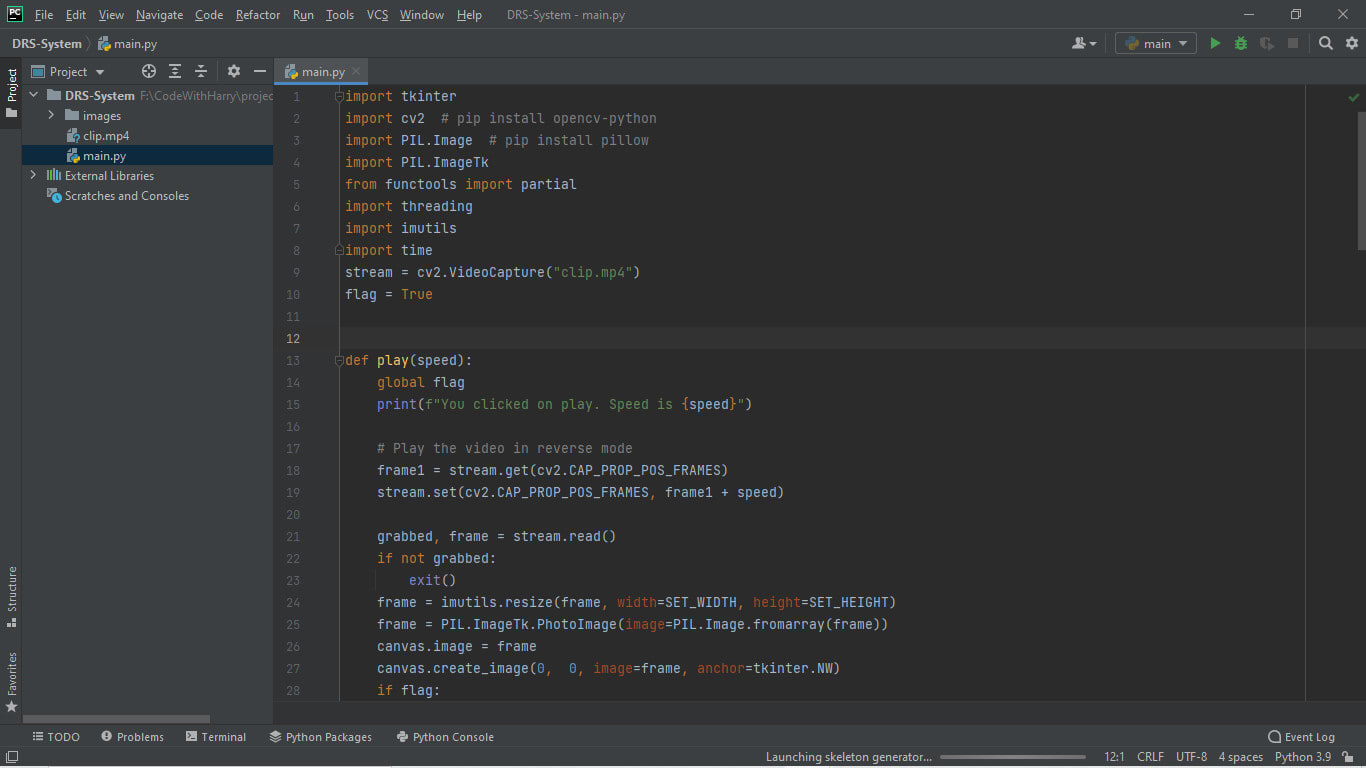Expand the images folder in tree
The image size is (1366, 768).
[x=51, y=116]
